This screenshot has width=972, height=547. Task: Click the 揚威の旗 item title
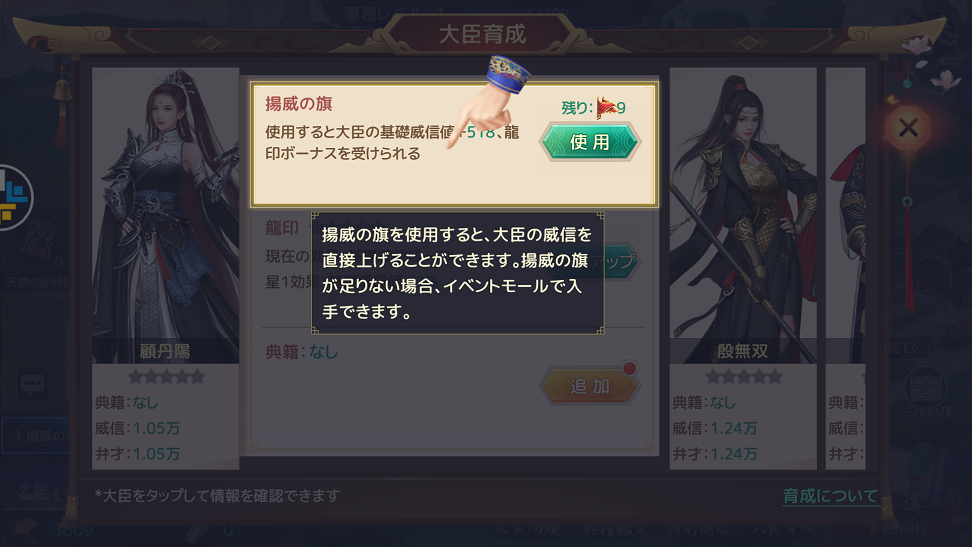tap(299, 104)
